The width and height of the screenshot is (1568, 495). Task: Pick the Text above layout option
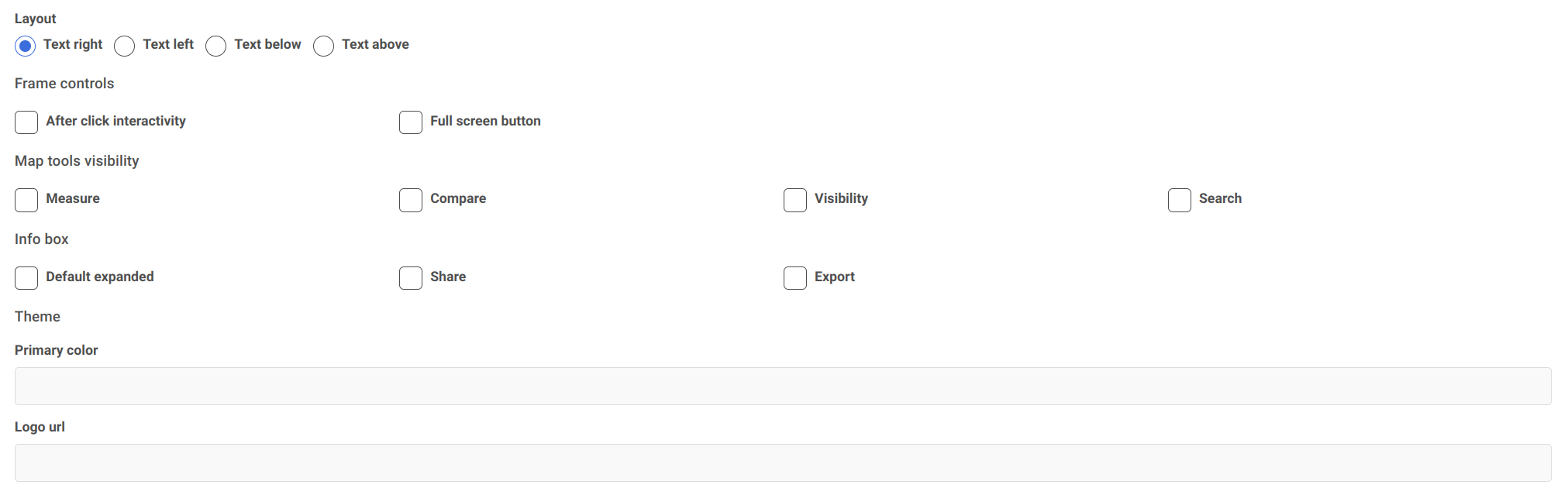tap(324, 46)
